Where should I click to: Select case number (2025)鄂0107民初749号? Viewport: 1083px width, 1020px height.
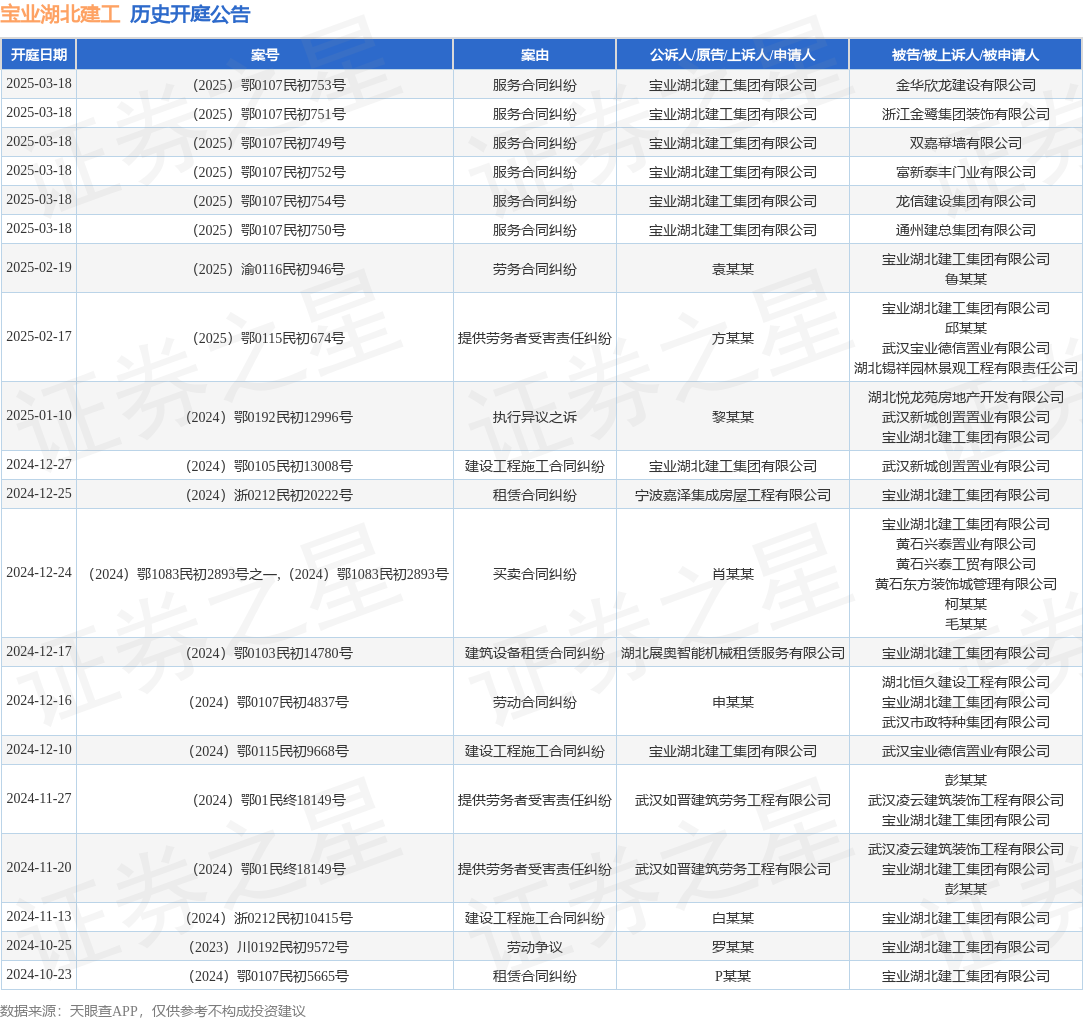[x=269, y=144]
